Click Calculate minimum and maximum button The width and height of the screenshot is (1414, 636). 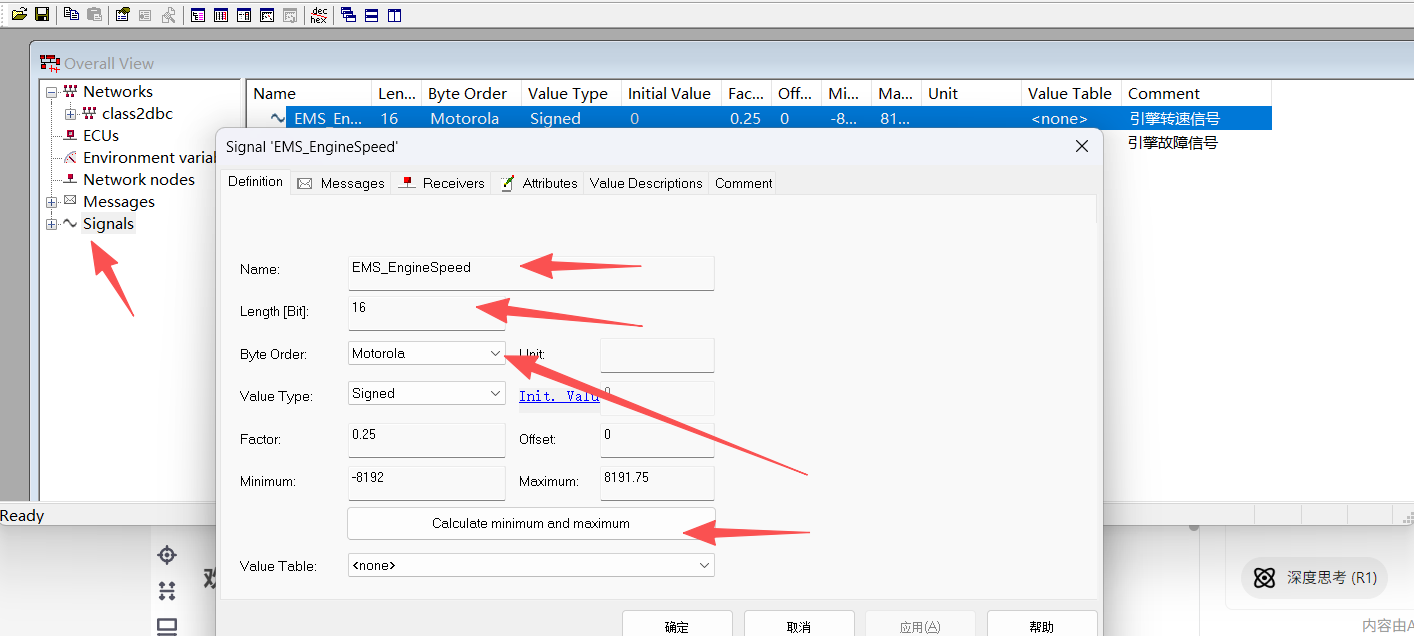point(531,523)
